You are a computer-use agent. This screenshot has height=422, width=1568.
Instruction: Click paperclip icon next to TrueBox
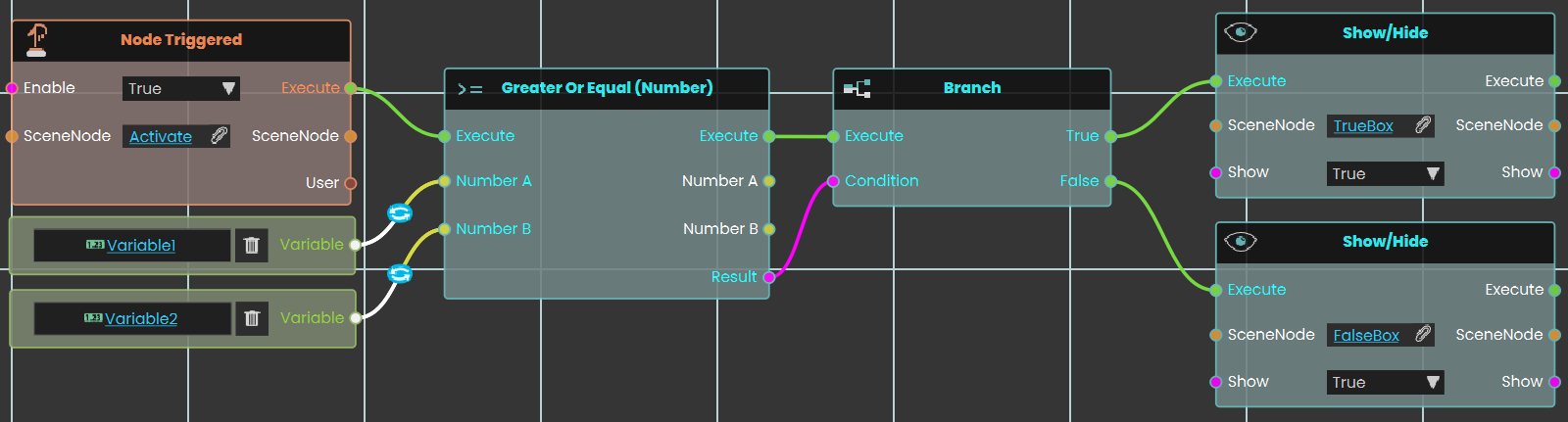click(x=1422, y=125)
